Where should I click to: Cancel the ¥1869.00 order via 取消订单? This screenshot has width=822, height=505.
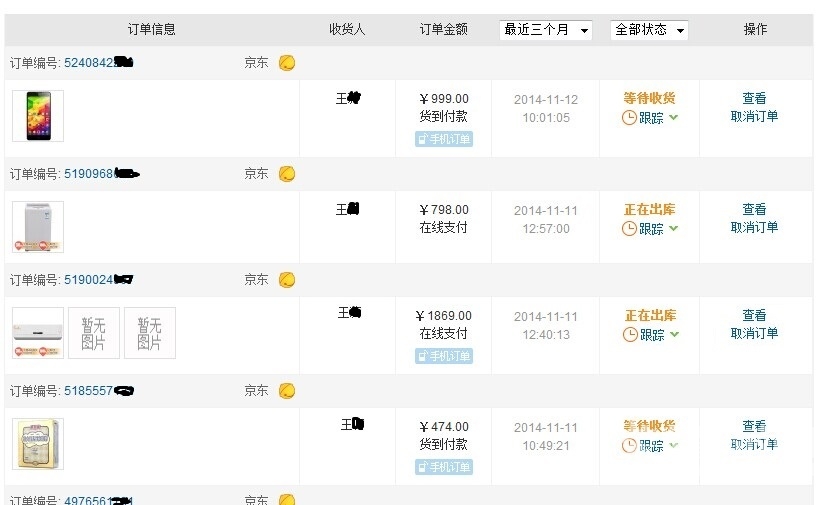pyautogui.click(x=754, y=334)
